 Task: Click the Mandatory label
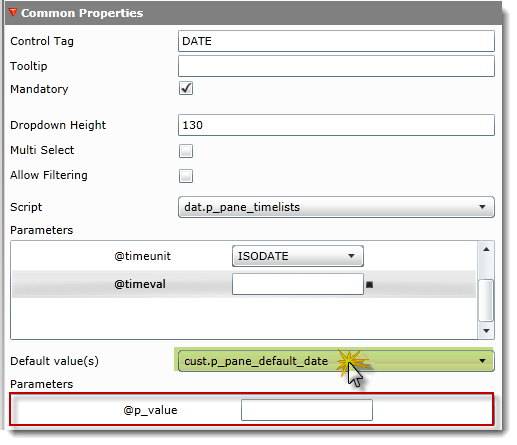39,89
